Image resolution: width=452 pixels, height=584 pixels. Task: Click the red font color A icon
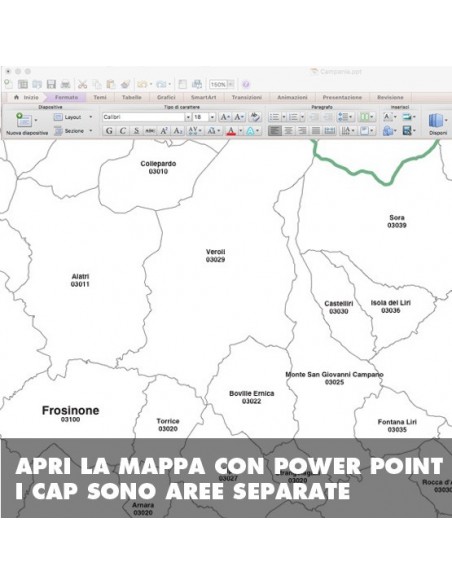tap(231, 131)
